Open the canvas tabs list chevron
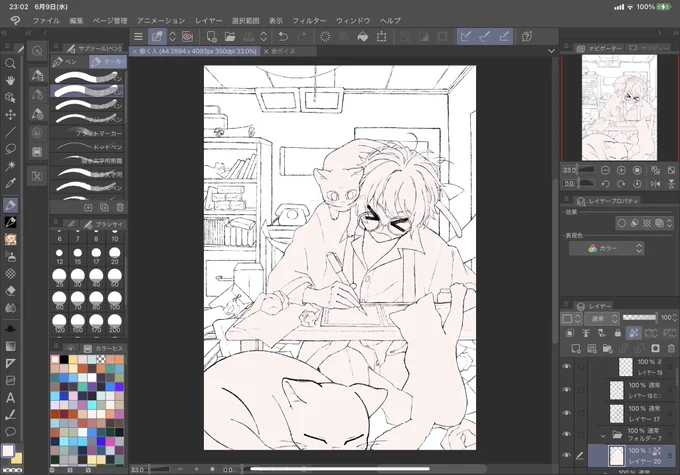Screen dimensions: 680x475 [x=551, y=51]
